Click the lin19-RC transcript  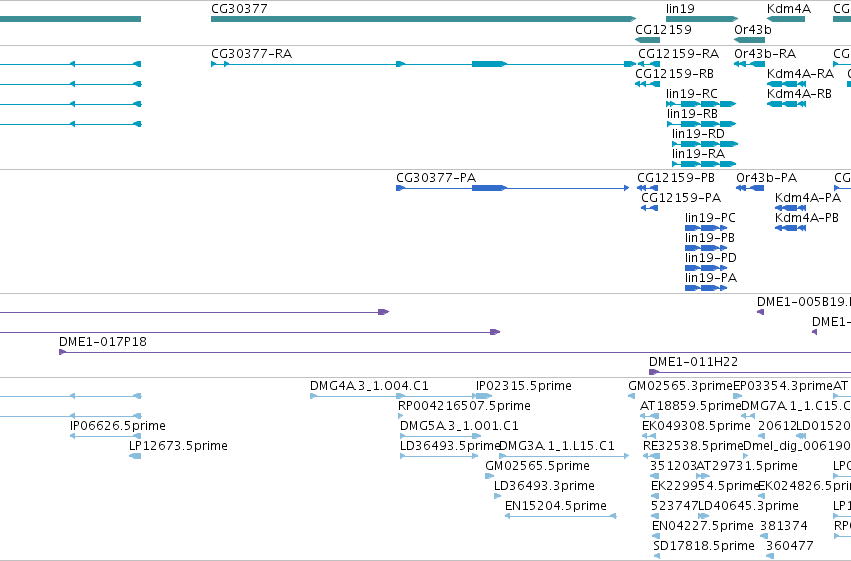point(701,104)
